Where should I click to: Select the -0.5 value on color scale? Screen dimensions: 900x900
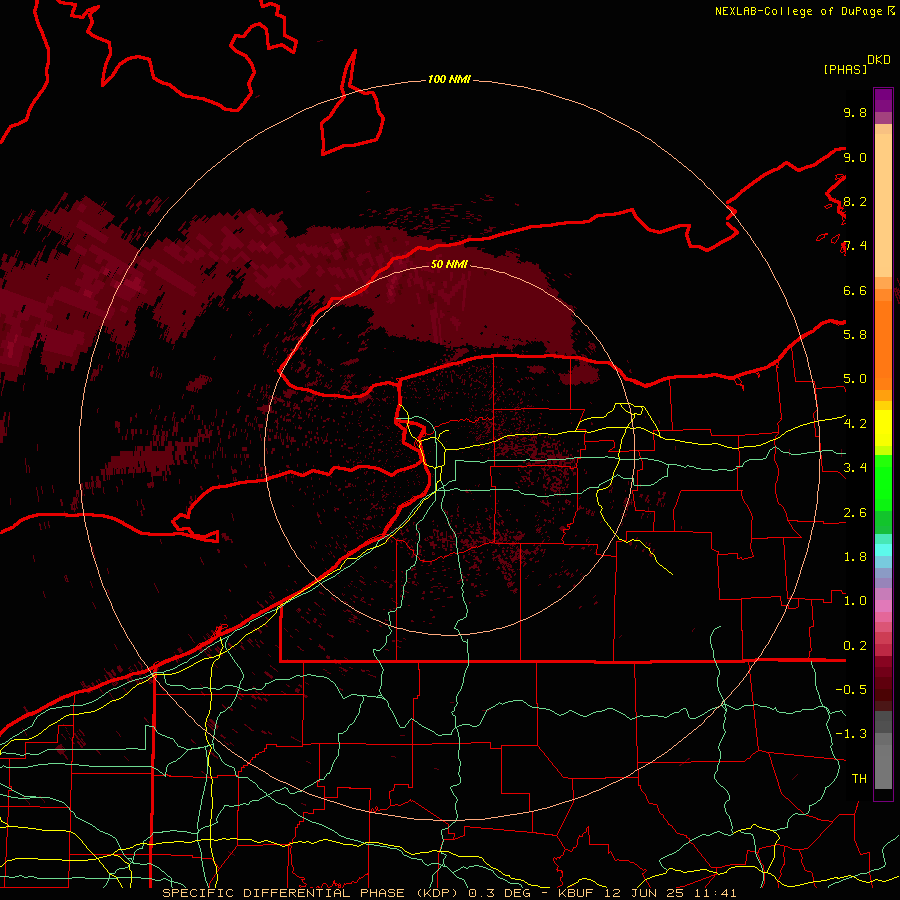pyautogui.click(x=851, y=690)
